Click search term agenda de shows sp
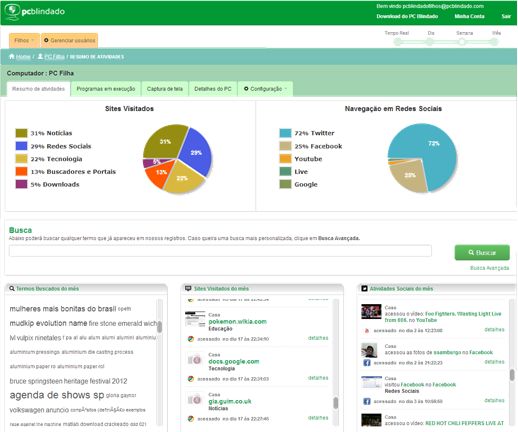Viewport: 518px width, 432px height. click(x=57, y=395)
